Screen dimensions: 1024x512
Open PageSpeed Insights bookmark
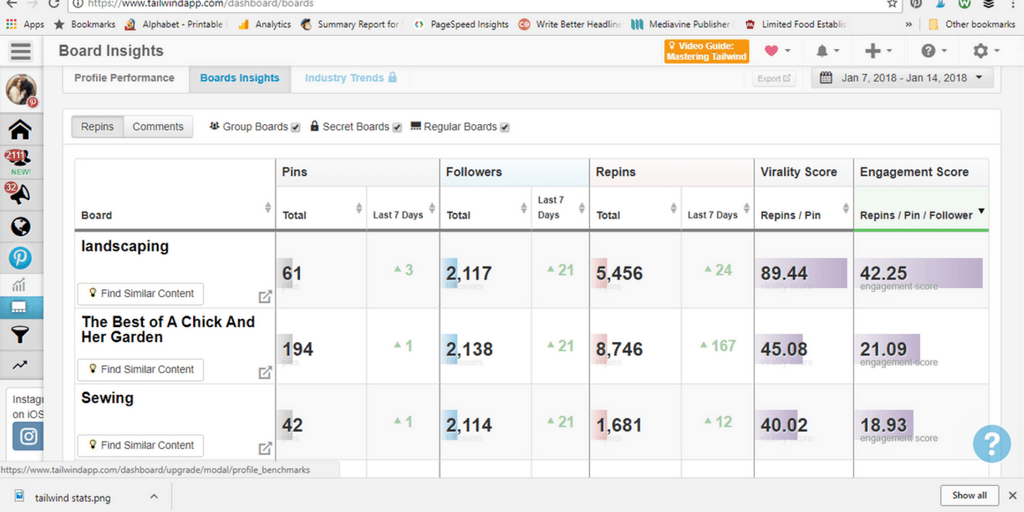[x=461, y=24]
